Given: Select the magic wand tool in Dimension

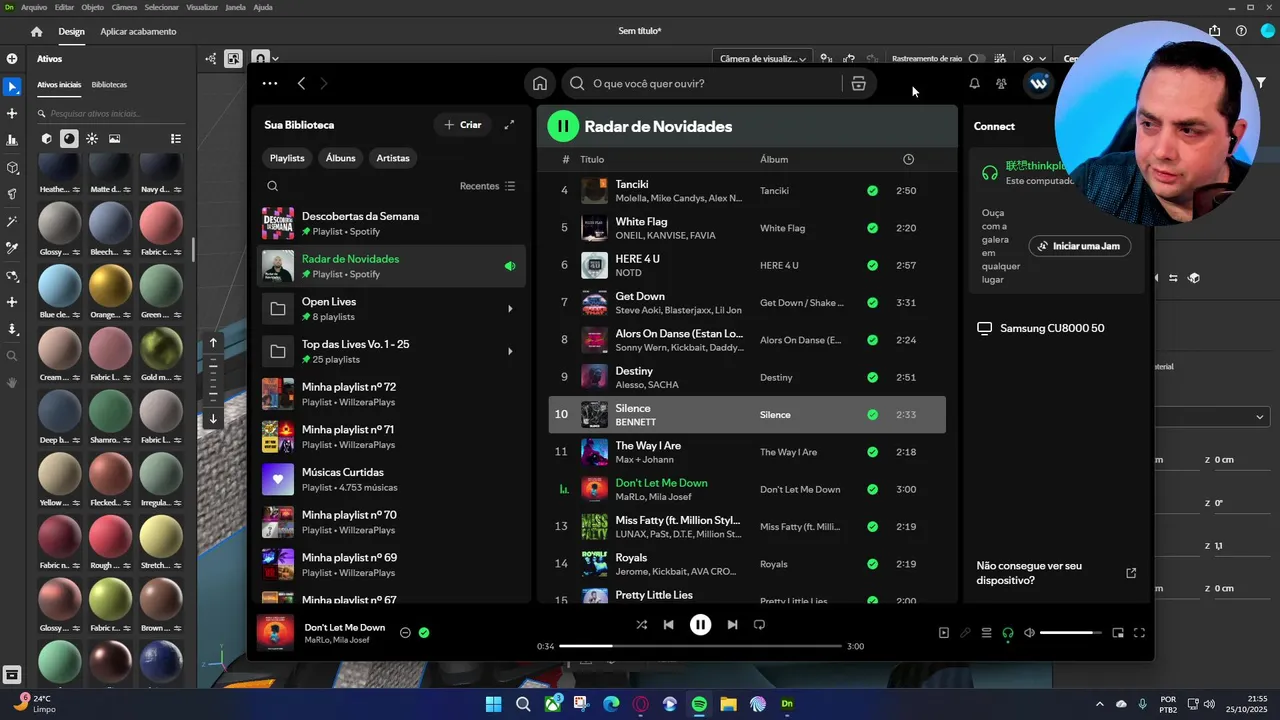Looking at the screenshot, I should 12,221.
